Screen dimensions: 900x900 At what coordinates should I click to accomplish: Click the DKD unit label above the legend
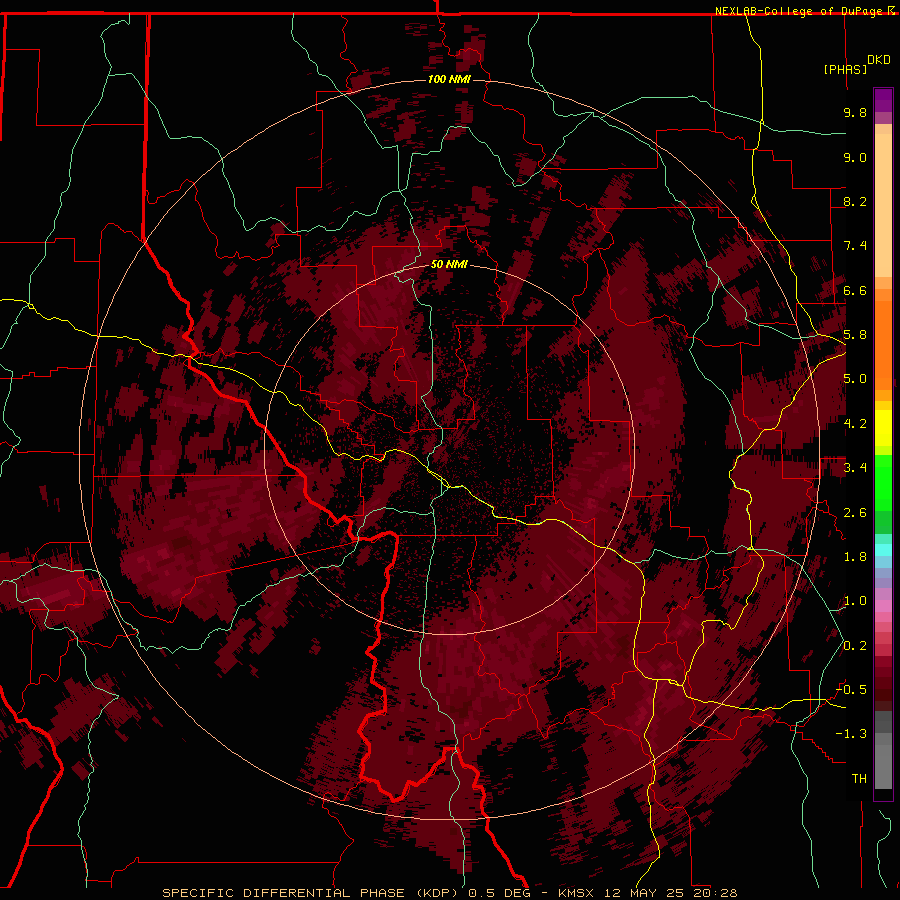click(x=879, y=60)
